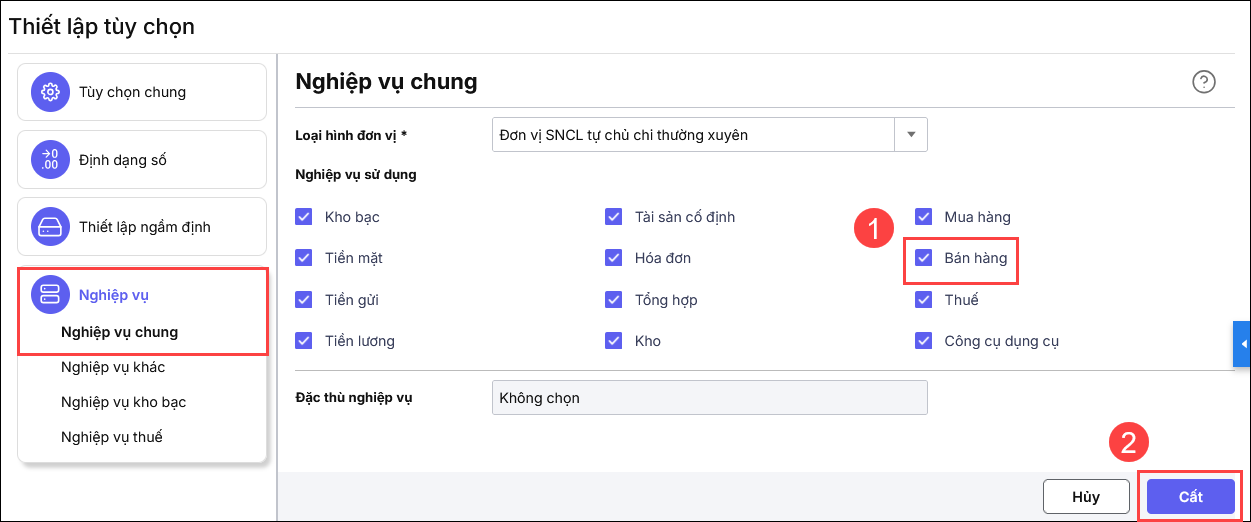Toggle the Tiền lương checkbox
The width and height of the screenshot is (1251, 522).
tap(304, 341)
